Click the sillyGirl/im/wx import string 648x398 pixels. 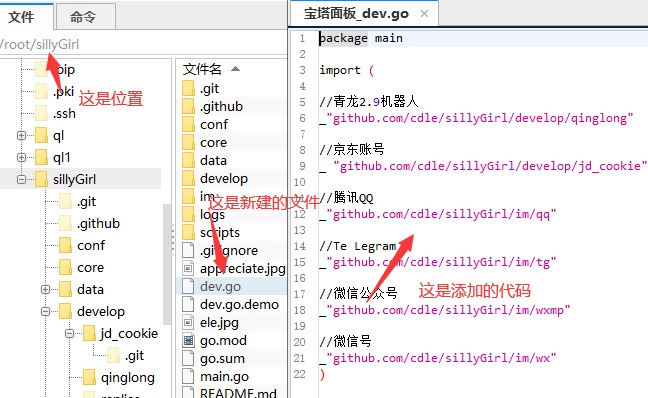[x=441, y=358]
